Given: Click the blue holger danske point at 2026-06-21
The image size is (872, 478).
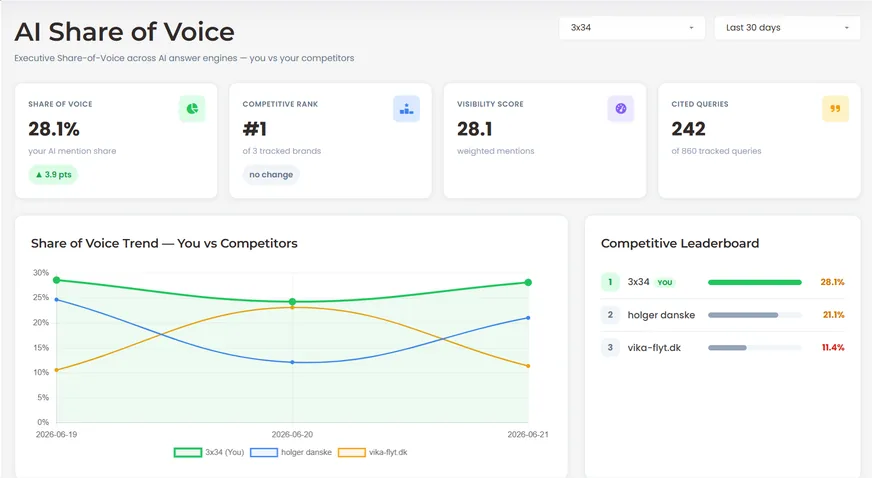Looking at the screenshot, I should pos(528,318).
